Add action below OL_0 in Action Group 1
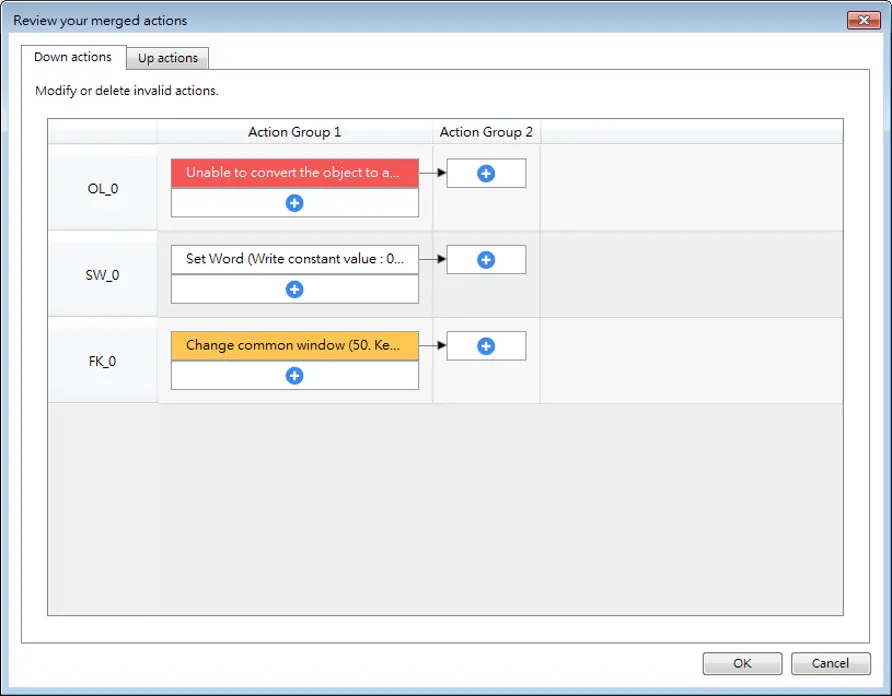Screen dimensions: 892x696 294,203
